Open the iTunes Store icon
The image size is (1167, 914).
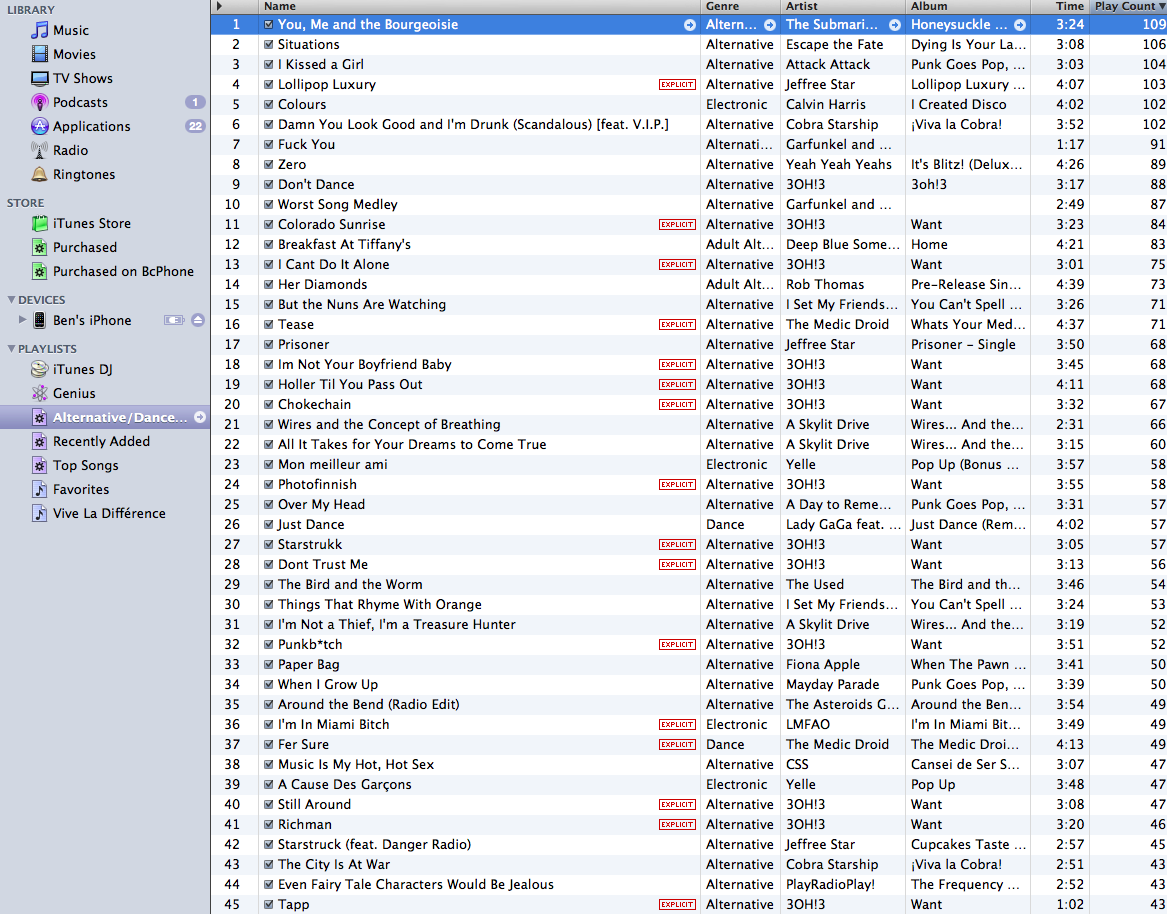tap(39, 223)
